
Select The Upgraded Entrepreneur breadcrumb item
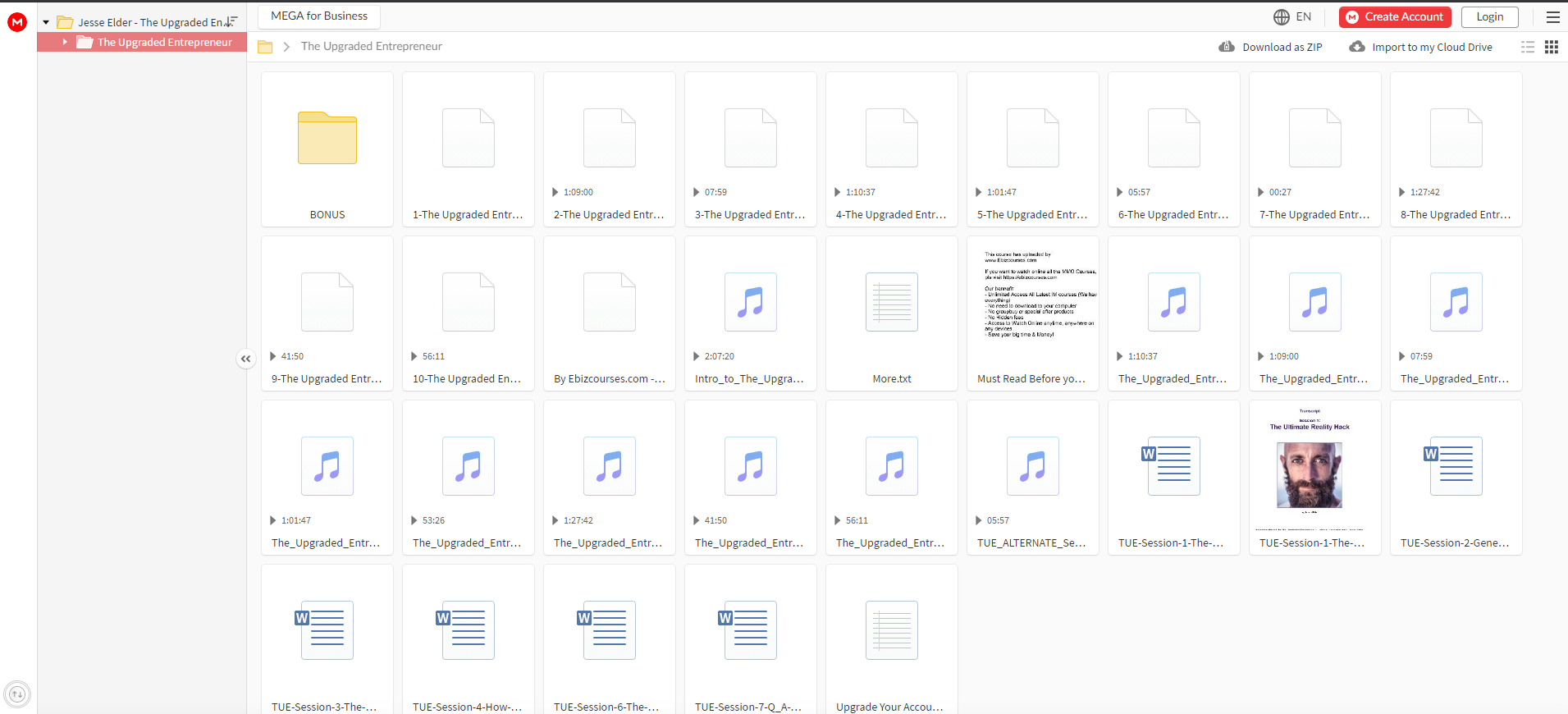pos(372,46)
